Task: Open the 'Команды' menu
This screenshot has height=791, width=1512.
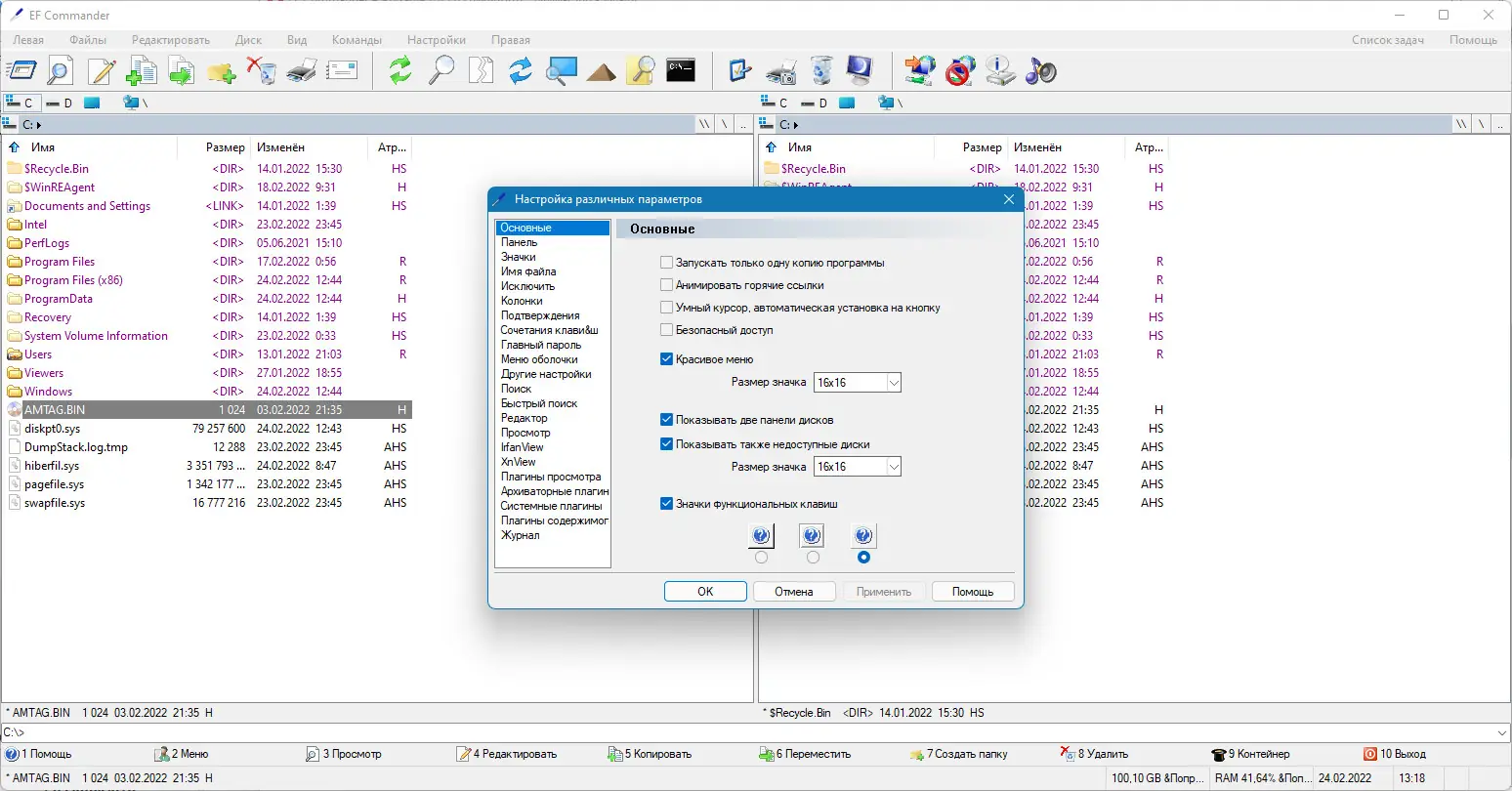Action: point(357,40)
